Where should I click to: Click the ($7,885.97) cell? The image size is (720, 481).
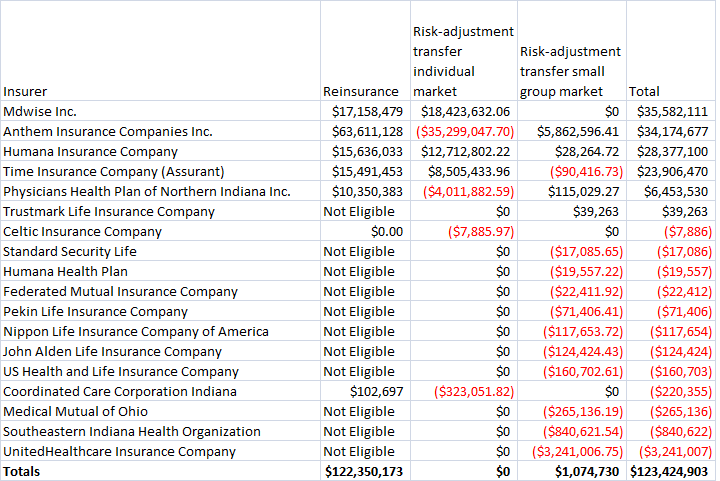(x=464, y=231)
